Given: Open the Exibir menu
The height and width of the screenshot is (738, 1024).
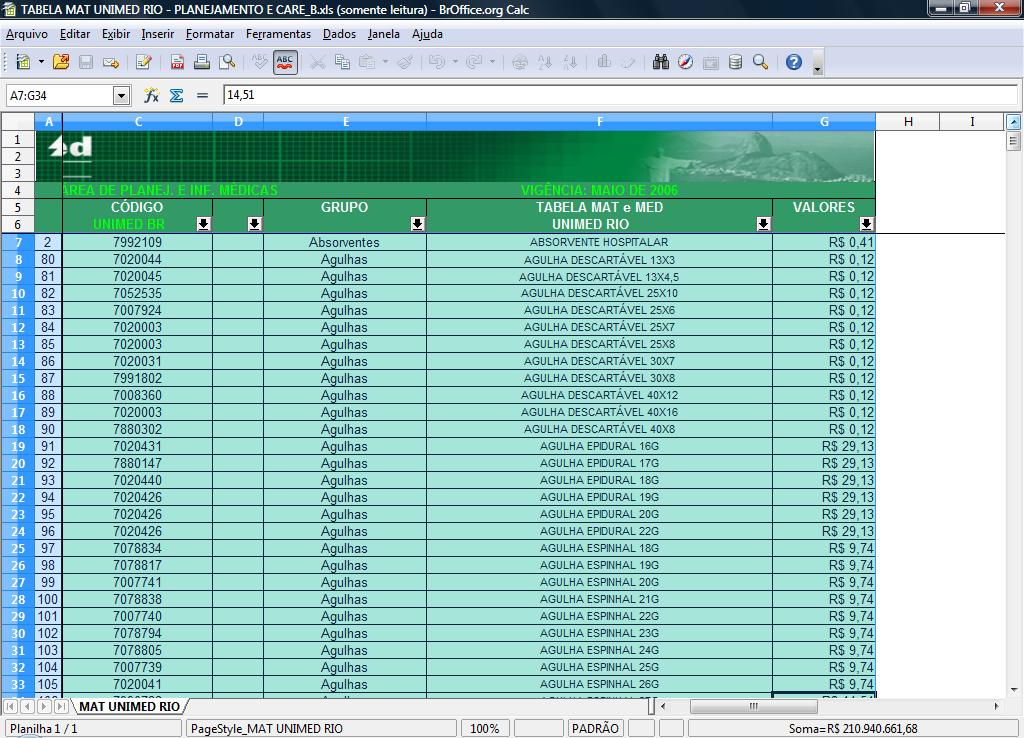Looking at the screenshot, I should (116, 34).
